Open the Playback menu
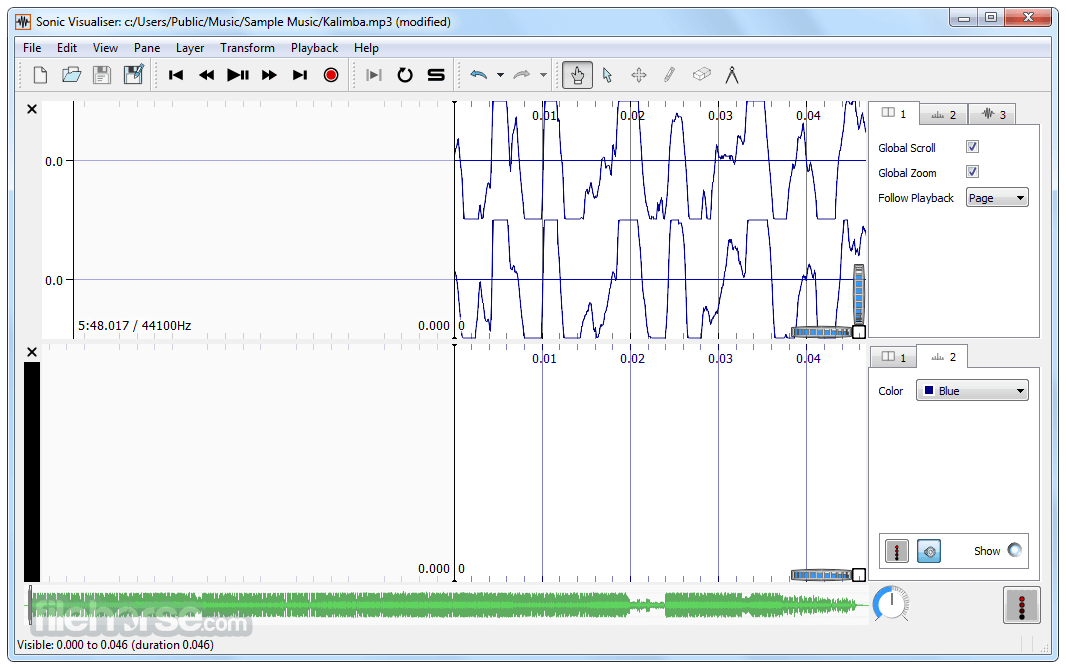1066x667 pixels. coord(314,48)
